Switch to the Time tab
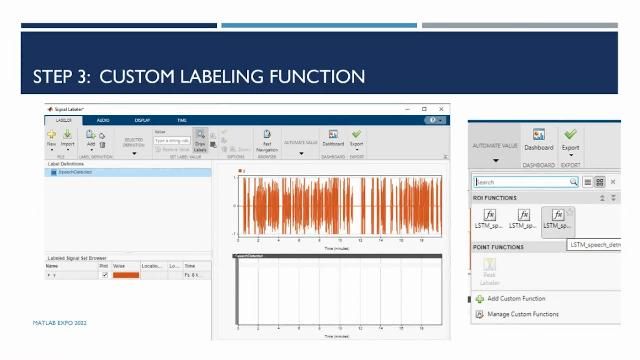Screen dimensions: 640x360 [x=182, y=120]
